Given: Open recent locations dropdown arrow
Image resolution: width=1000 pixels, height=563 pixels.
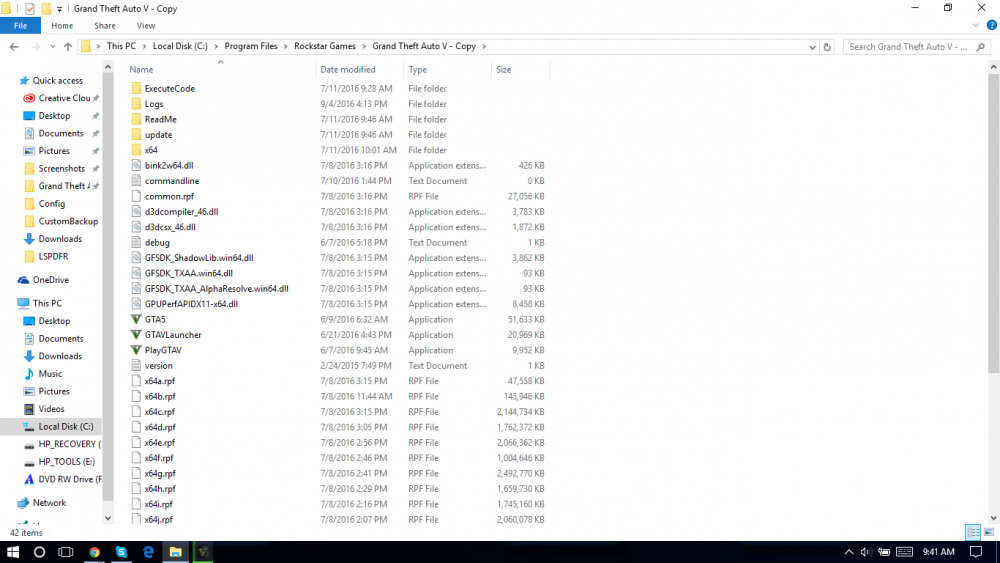Looking at the screenshot, I should pyautogui.click(x=52, y=47).
